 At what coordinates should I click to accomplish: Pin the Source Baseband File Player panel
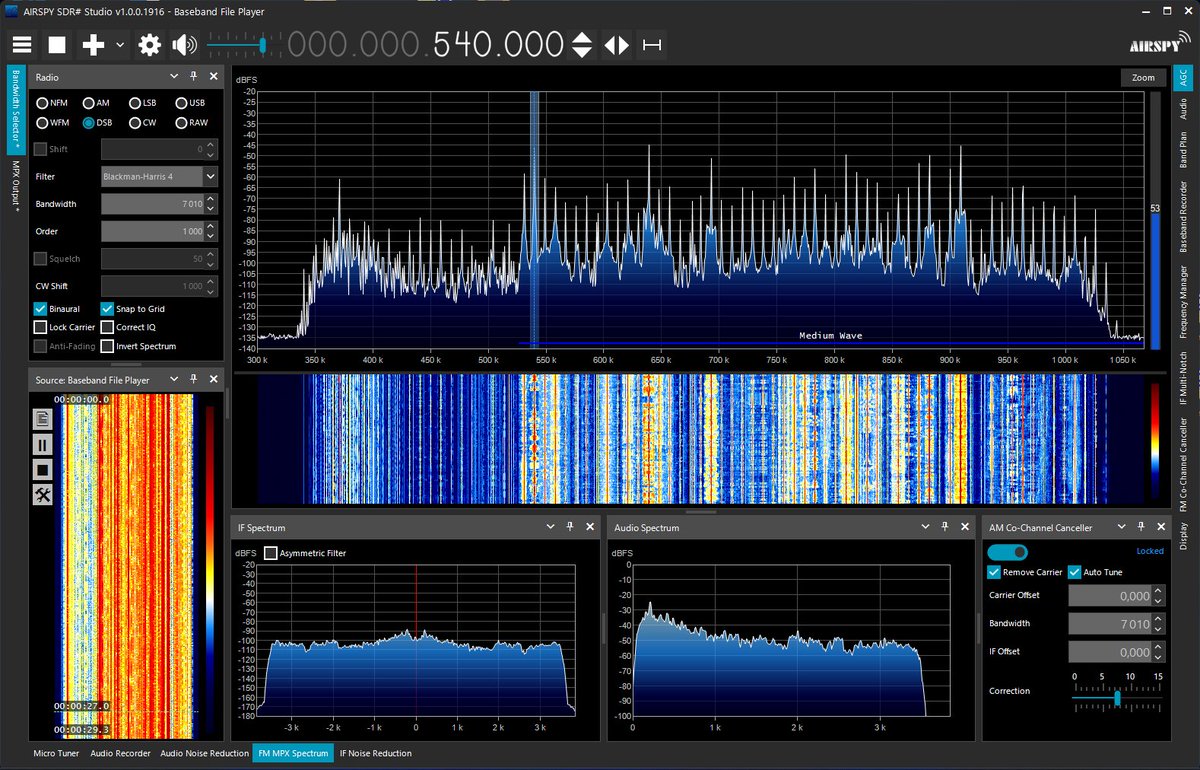194,380
